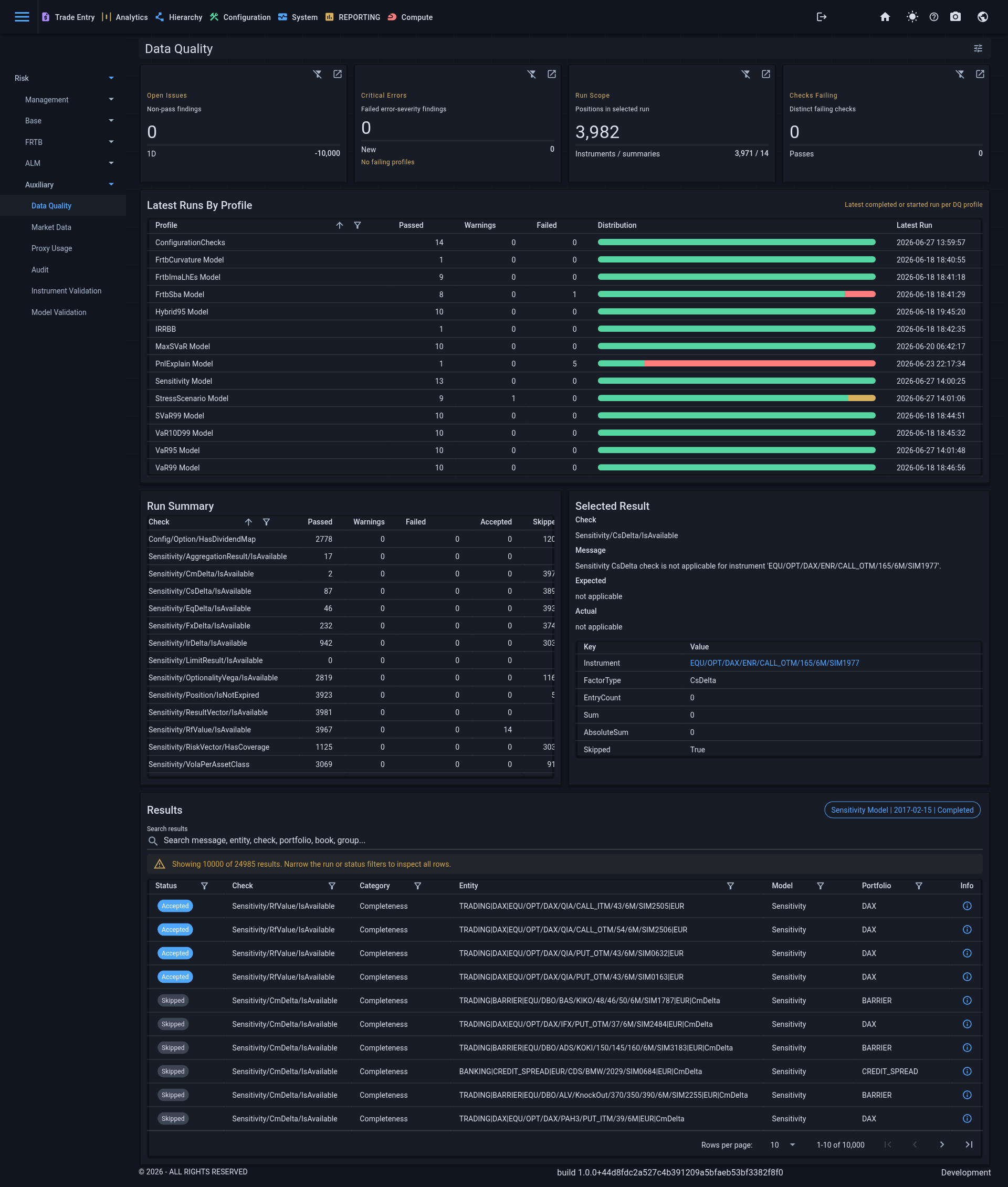Select PnlExplain Model distribution bar
Image resolution: width=1008 pixels, height=1187 pixels.
coord(736,364)
